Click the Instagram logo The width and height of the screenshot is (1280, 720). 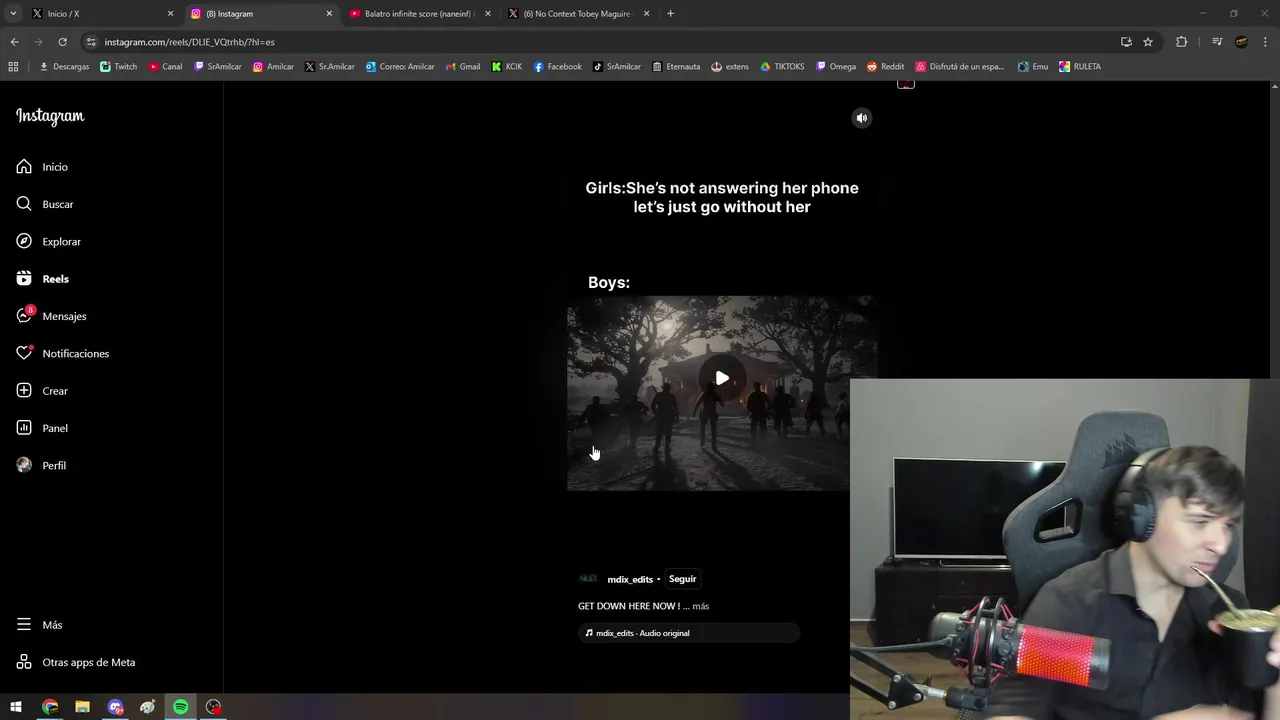(50, 116)
